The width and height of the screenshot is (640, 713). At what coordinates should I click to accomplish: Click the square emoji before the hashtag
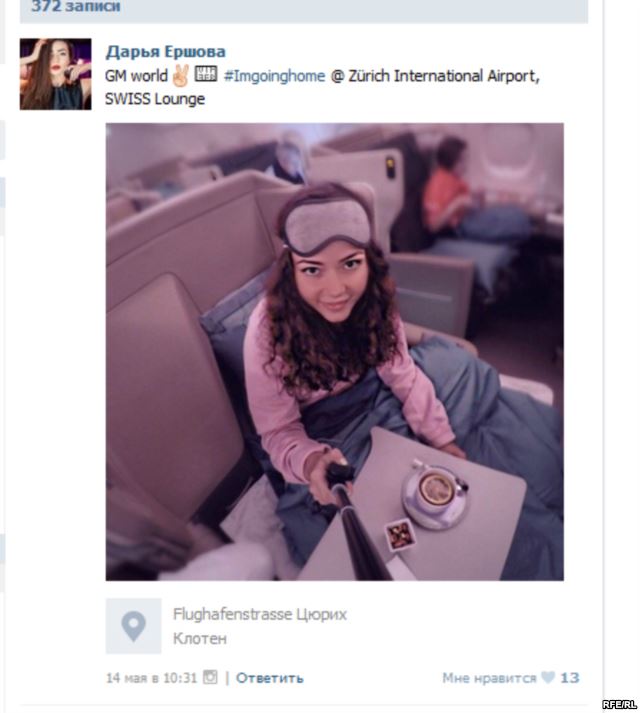click(206, 74)
